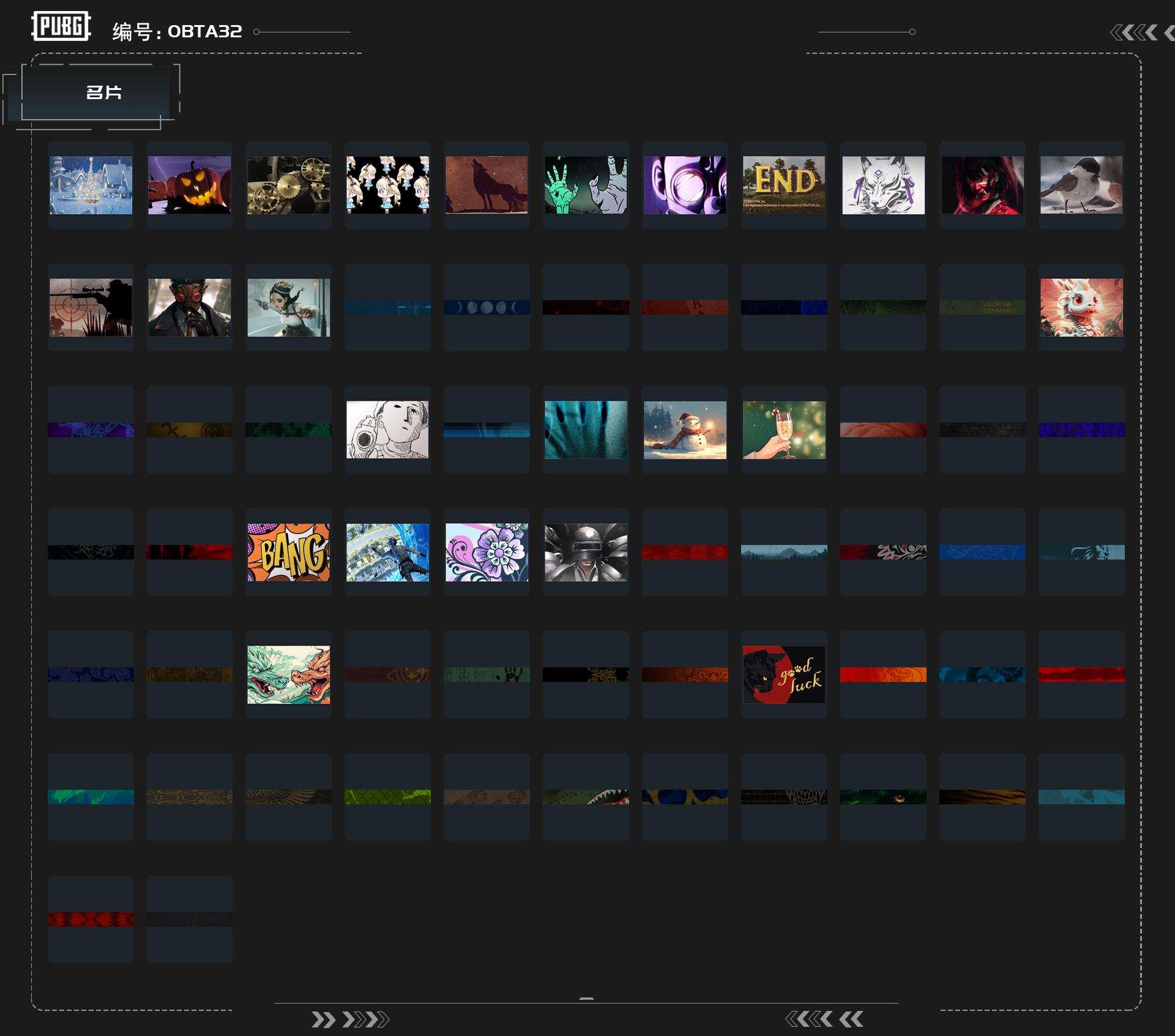Select the green and orange dragons nameplate
The height and width of the screenshot is (1036, 1175).
[289, 674]
